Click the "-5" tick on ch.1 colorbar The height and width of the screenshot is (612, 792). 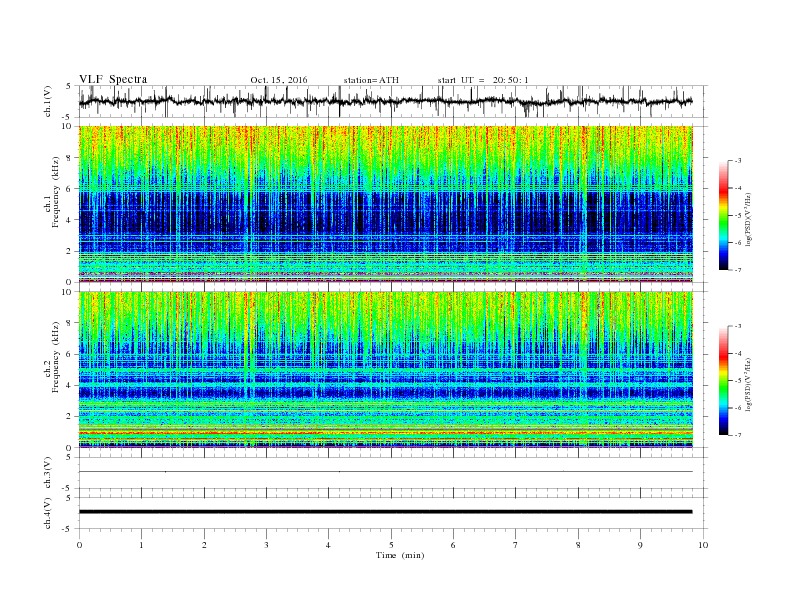coord(738,216)
